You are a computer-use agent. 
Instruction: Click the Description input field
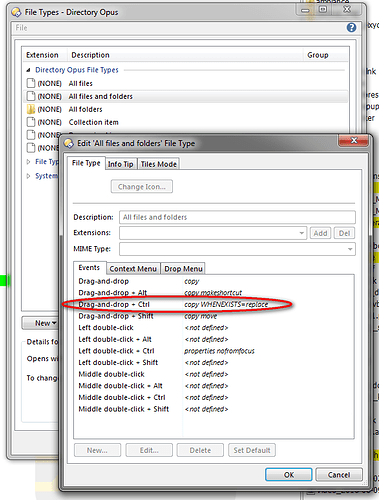tap(237, 217)
